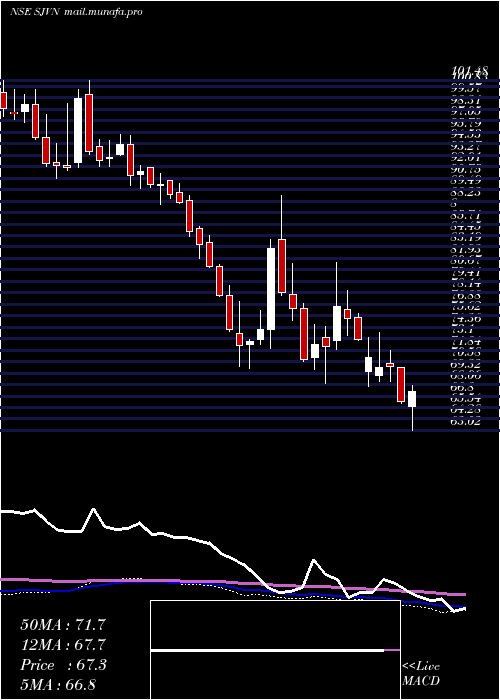This screenshot has height=700, width=500.
Task: Click the 12MA : 67.7 readout
Action: [x=63, y=645]
